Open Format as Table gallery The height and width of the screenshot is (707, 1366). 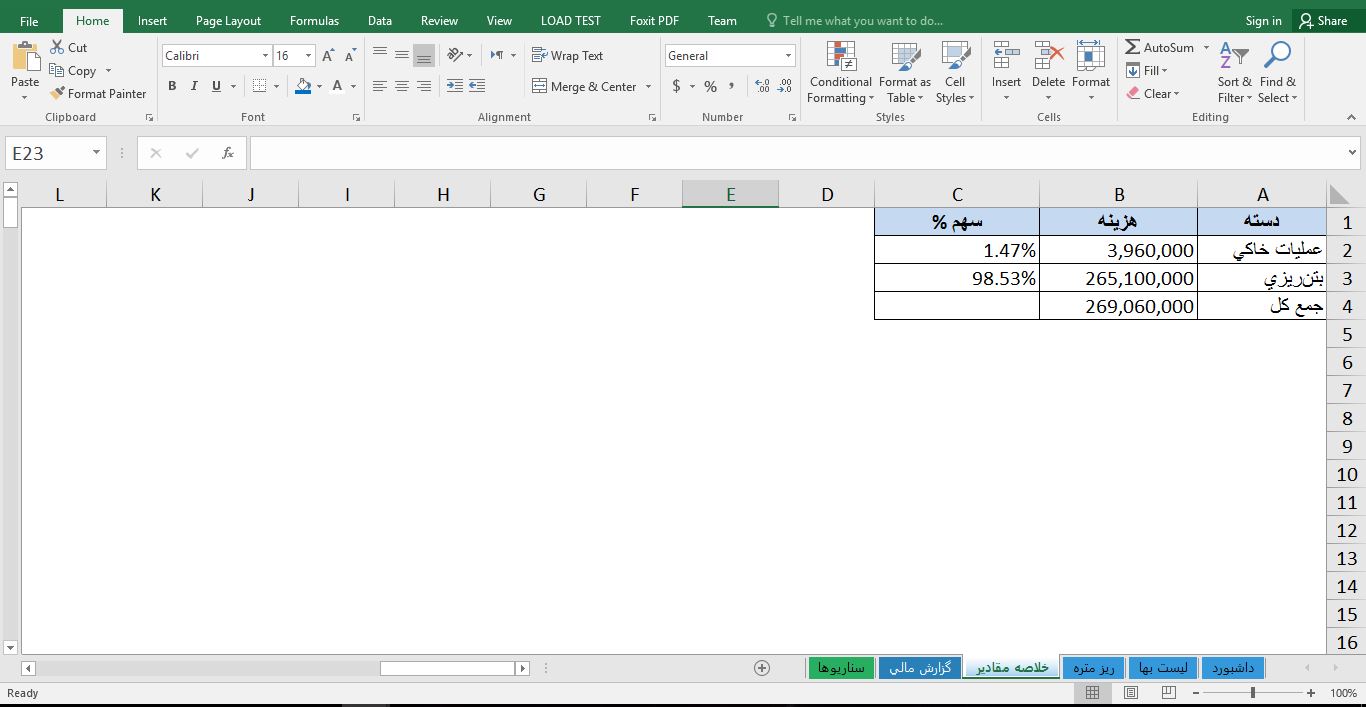(905, 73)
